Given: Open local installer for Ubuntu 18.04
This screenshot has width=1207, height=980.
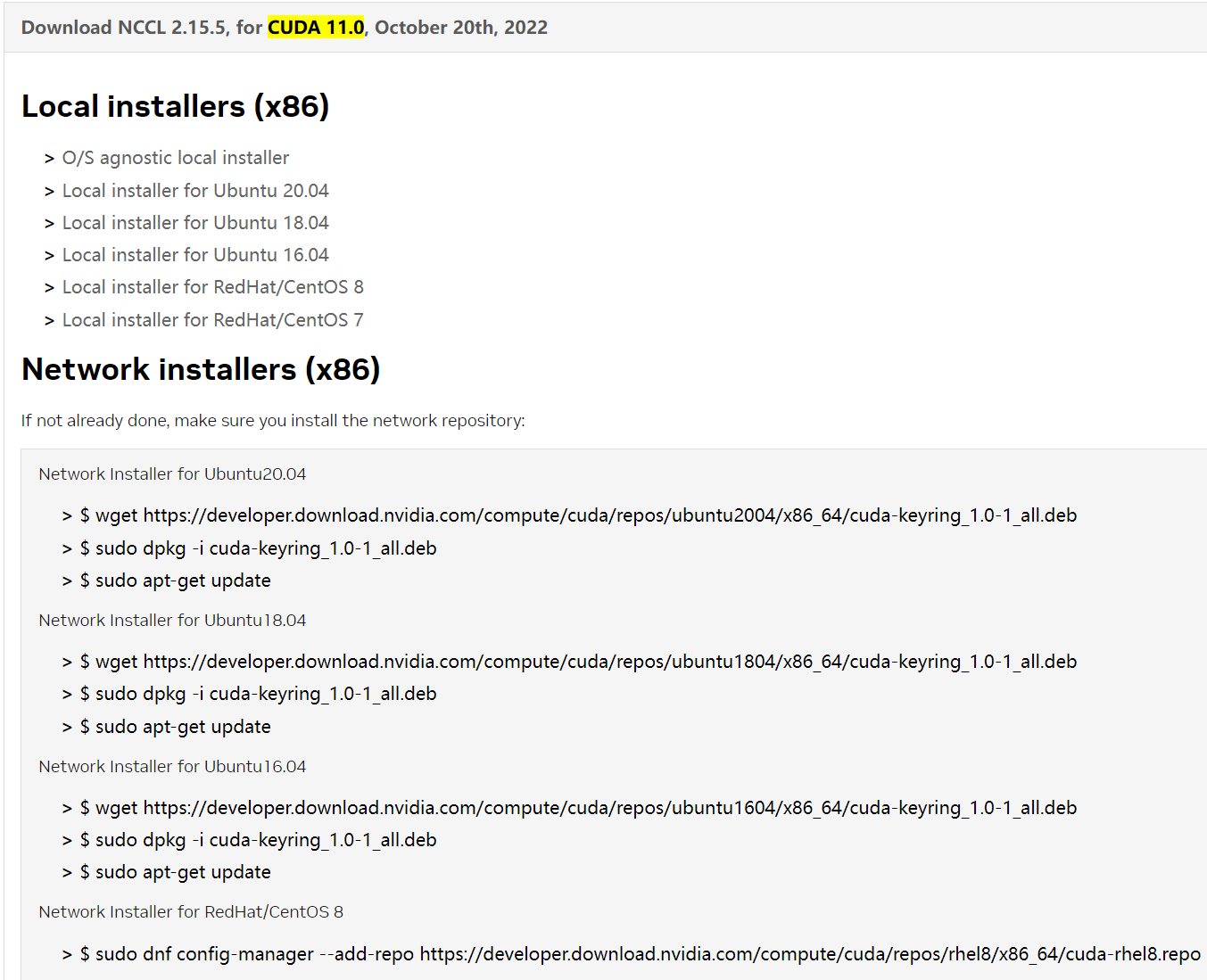Looking at the screenshot, I should point(194,223).
